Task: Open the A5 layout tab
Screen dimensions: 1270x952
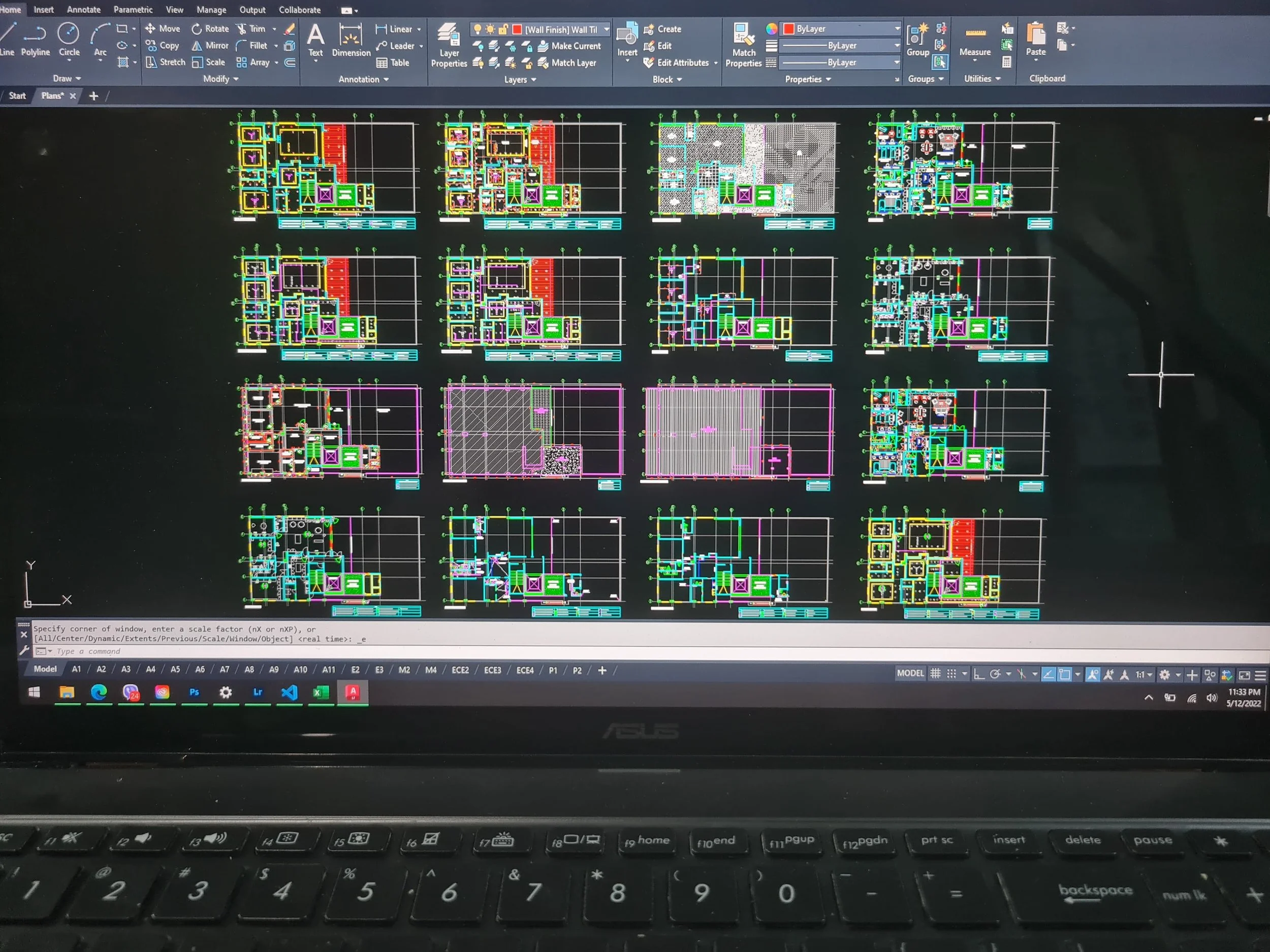Action: pos(175,670)
